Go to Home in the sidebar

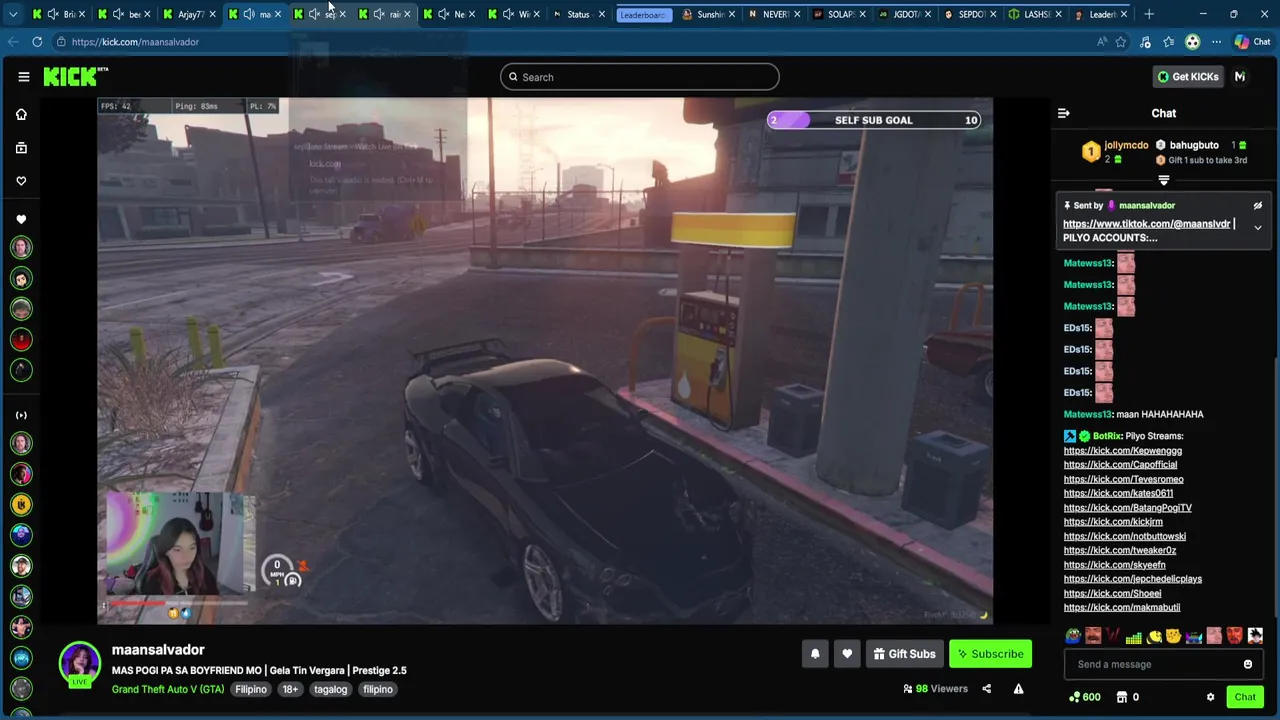(21, 114)
